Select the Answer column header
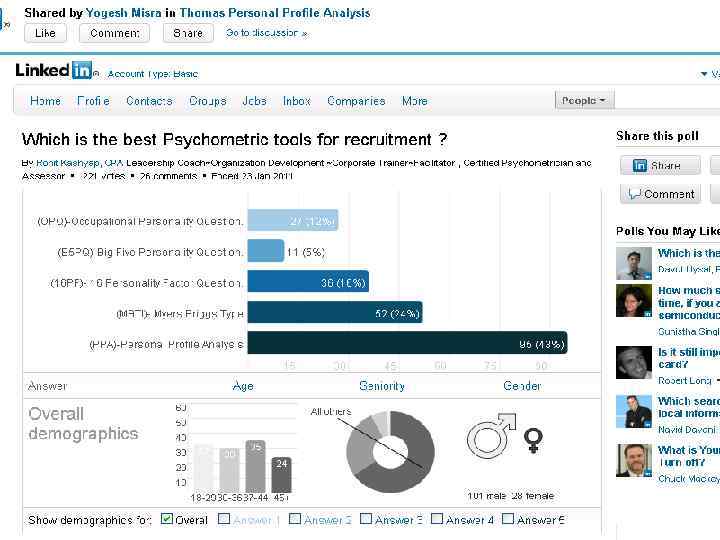The height and width of the screenshot is (540, 720). (47, 386)
